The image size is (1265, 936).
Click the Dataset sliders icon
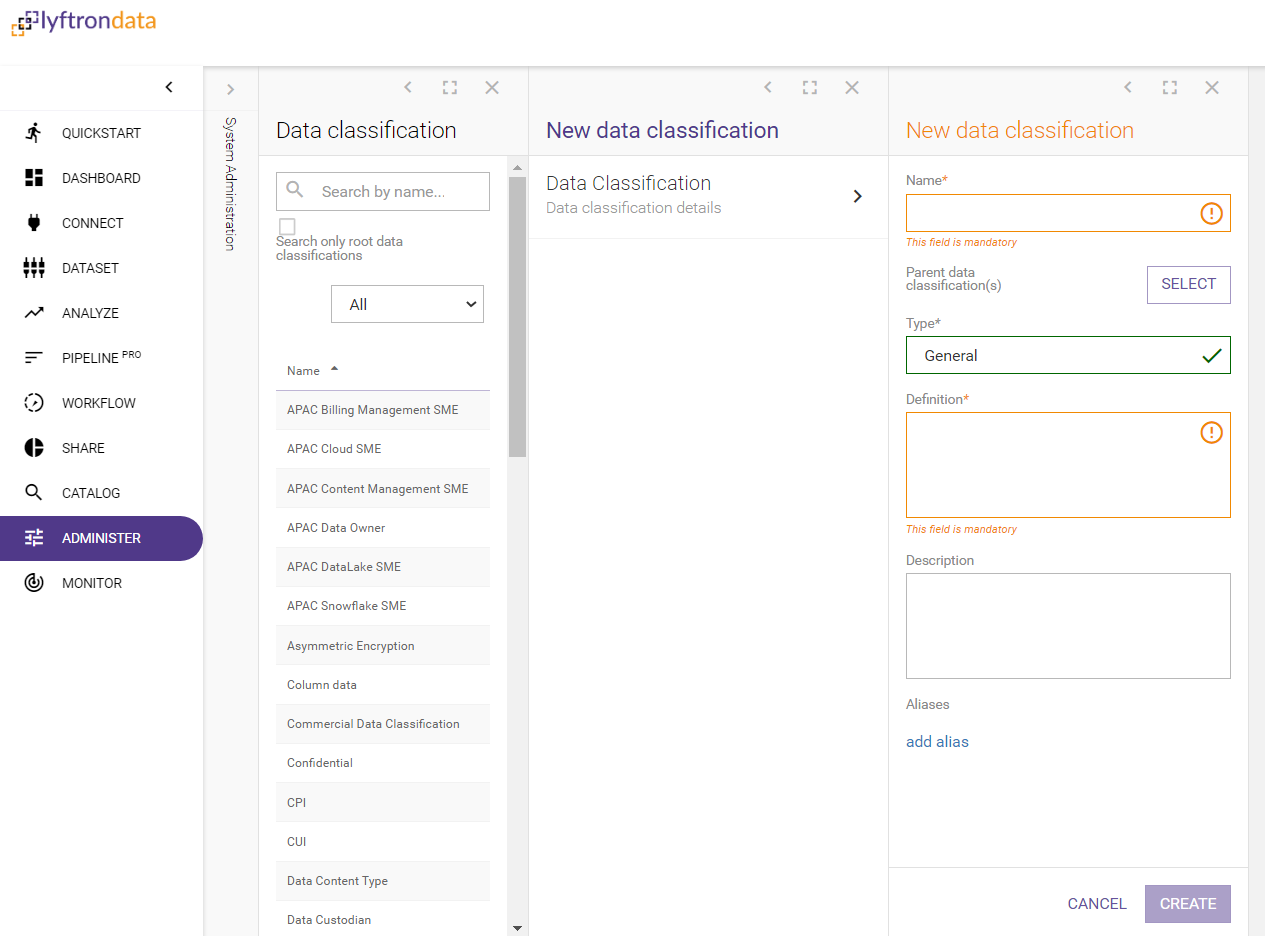pyautogui.click(x=34, y=268)
